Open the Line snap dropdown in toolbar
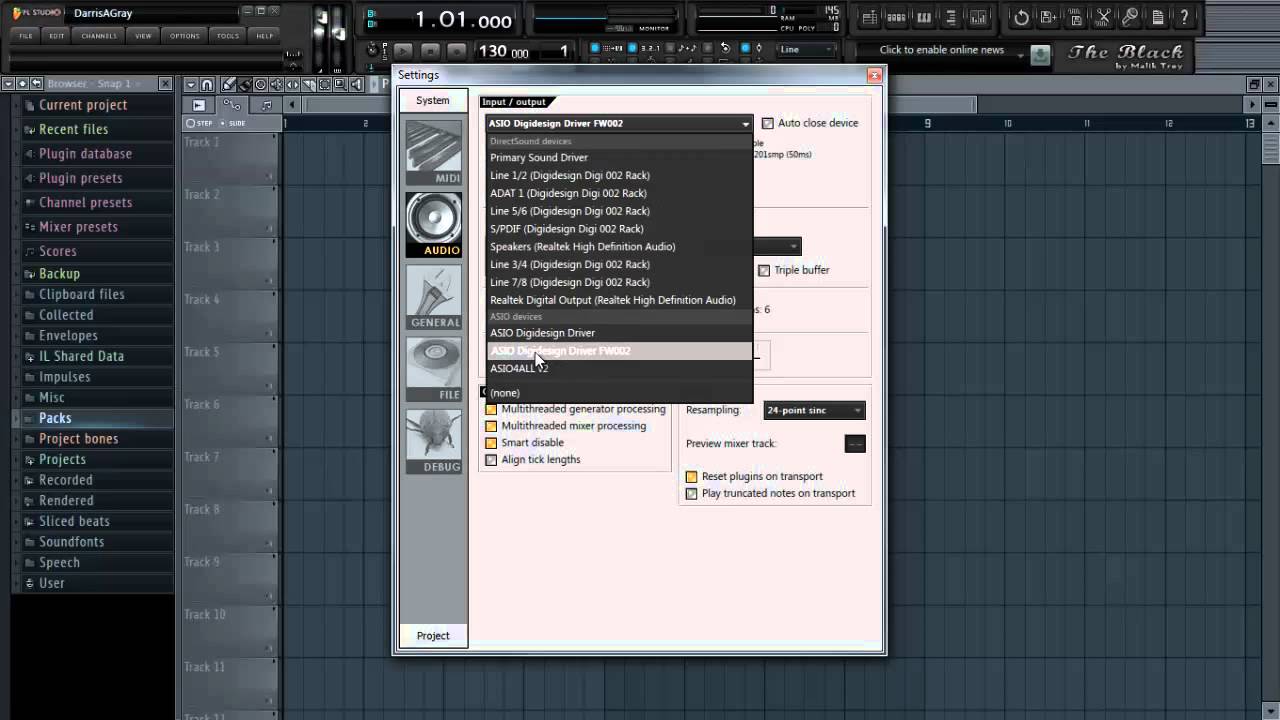Screen dimensions: 1280x720 [x=807, y=49]
